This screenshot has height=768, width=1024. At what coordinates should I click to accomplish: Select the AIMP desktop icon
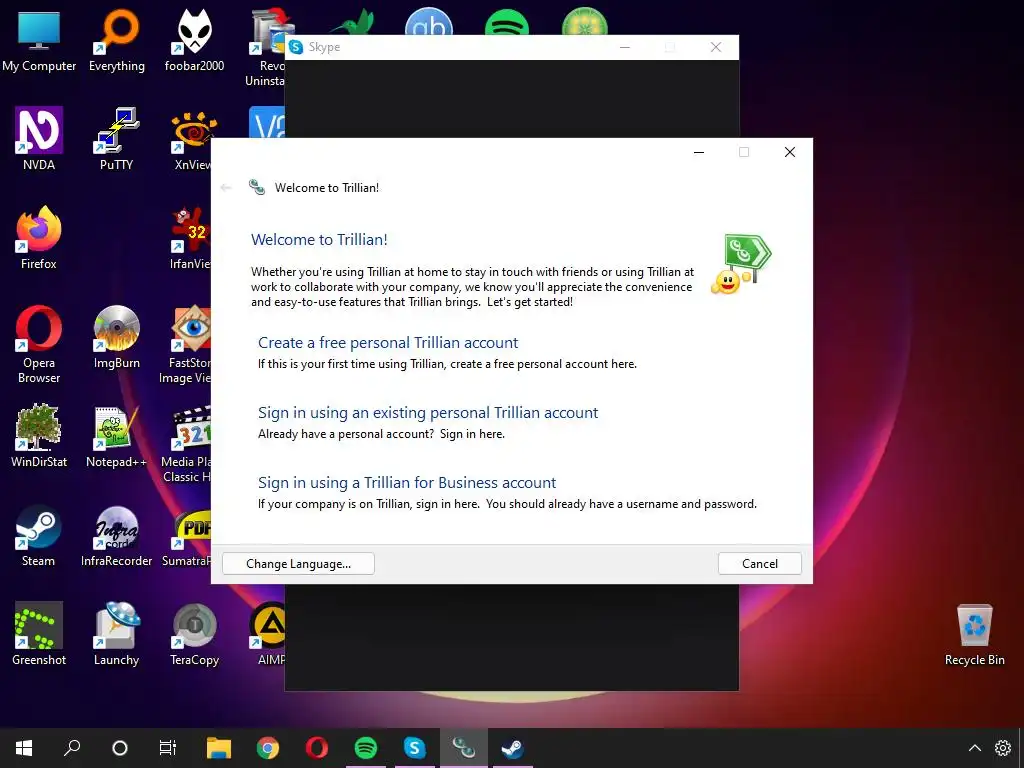coord(269,633)
